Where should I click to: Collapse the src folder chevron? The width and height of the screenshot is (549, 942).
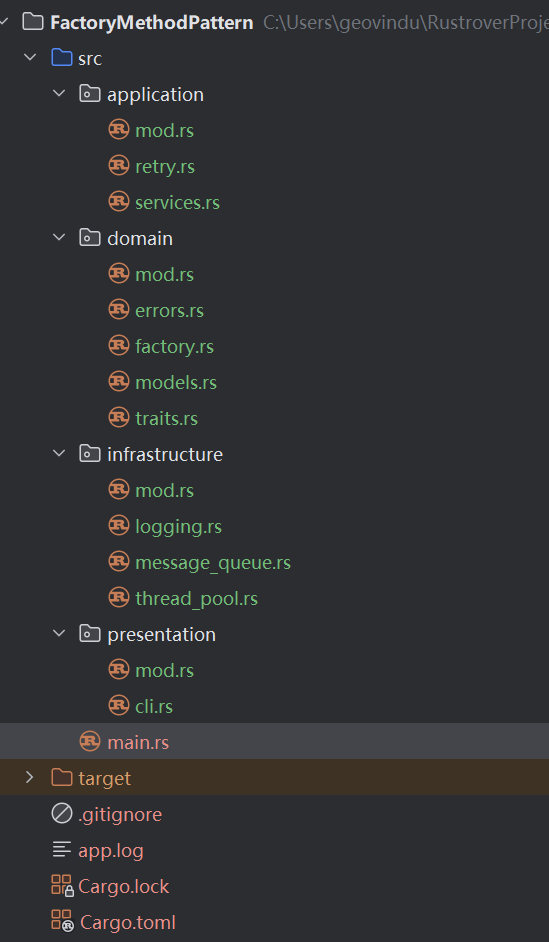30,58
